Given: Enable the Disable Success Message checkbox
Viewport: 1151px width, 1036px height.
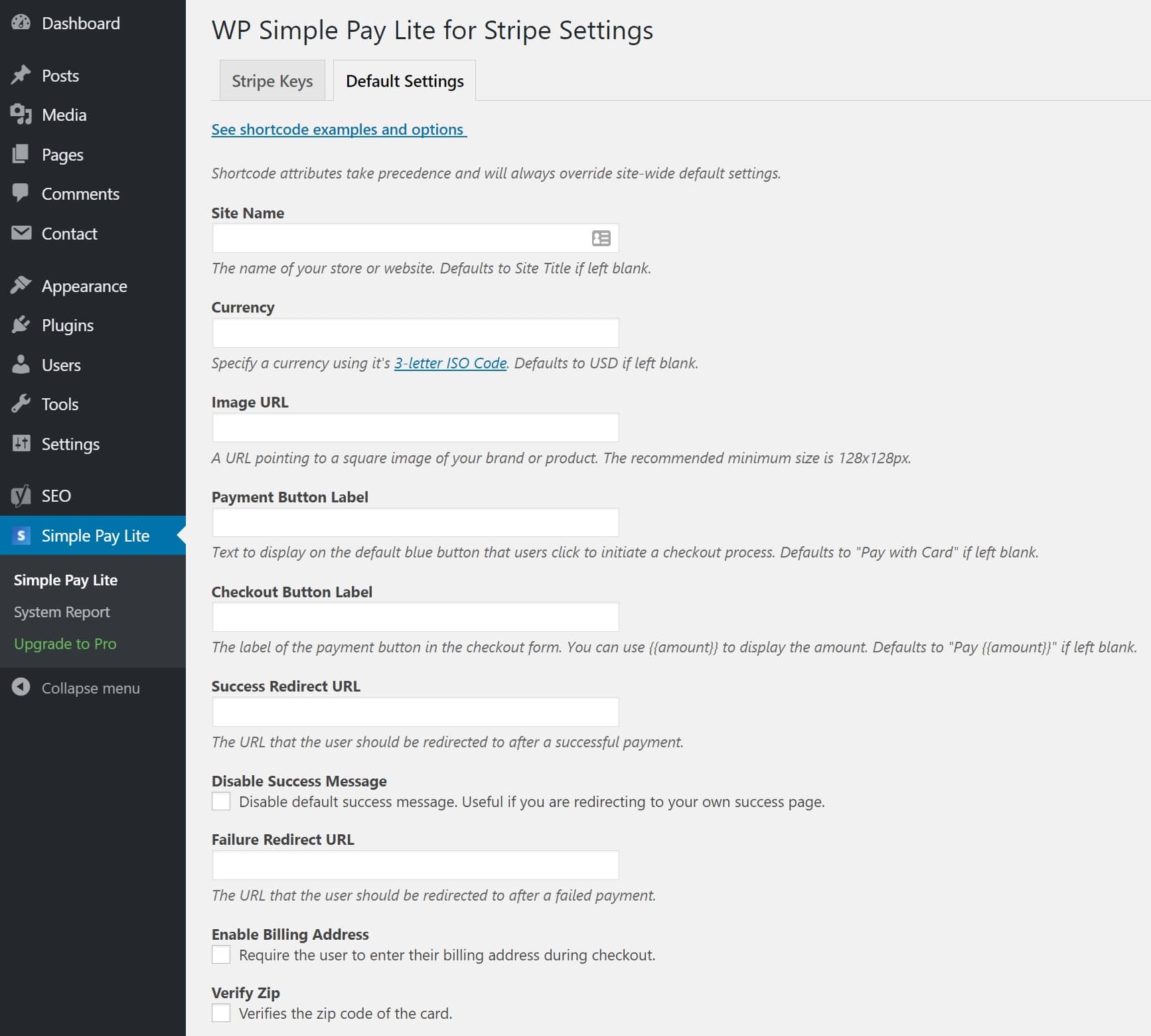Looking at the screenshot, I should tap(220, 801).
